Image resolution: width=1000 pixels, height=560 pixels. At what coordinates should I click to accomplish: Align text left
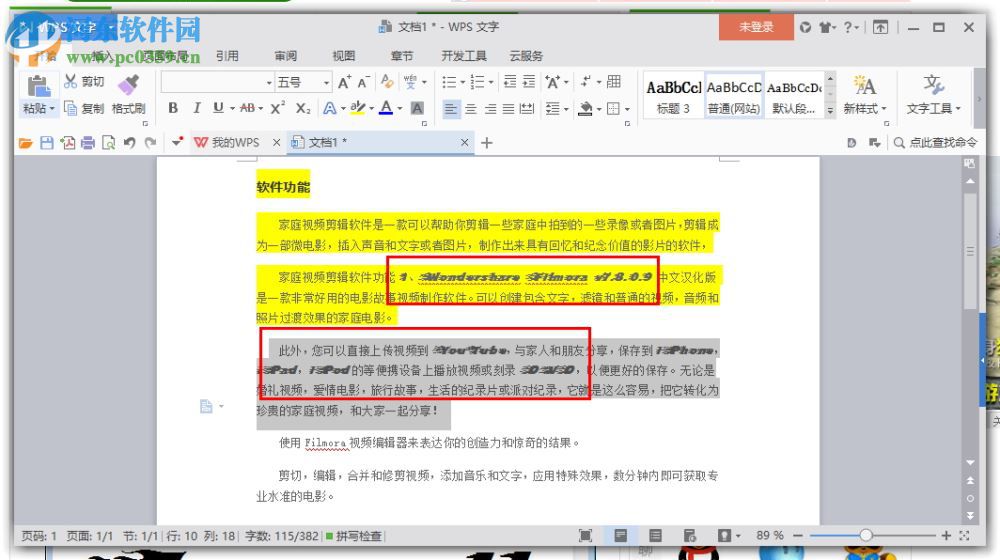(451, 109)
